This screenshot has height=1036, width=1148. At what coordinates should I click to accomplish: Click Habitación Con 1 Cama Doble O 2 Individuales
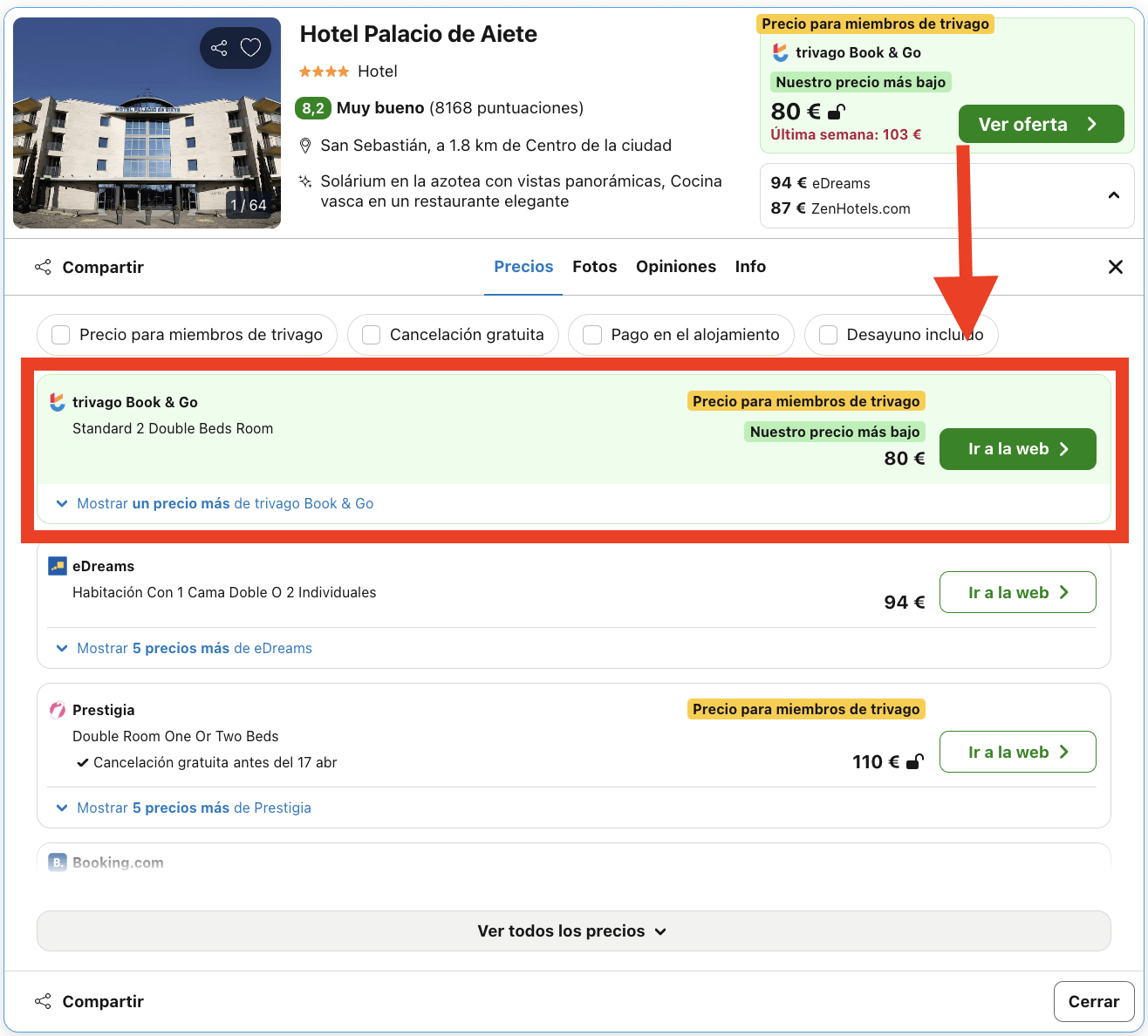click(224, 592)
